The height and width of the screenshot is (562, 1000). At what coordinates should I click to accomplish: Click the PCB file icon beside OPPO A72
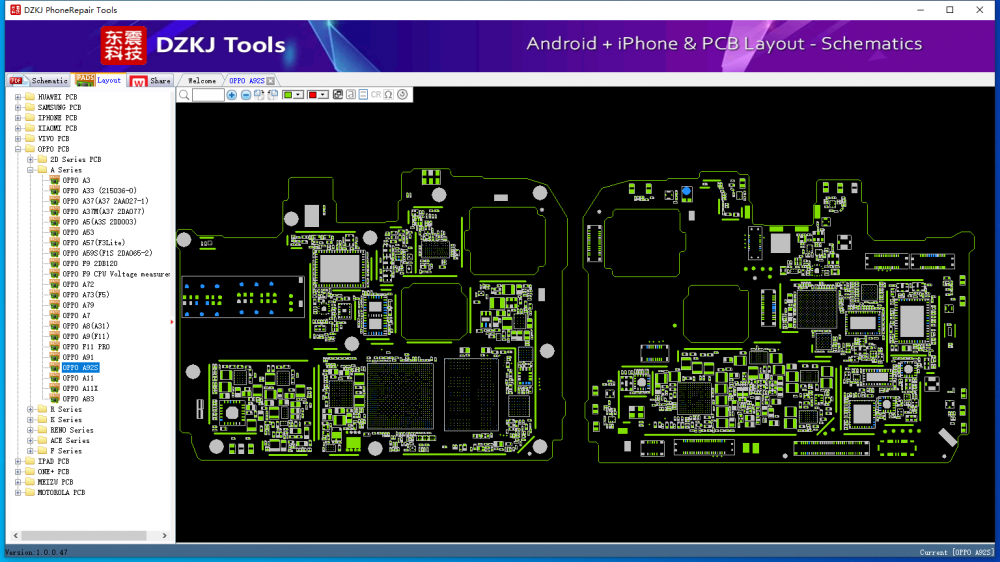55,285
